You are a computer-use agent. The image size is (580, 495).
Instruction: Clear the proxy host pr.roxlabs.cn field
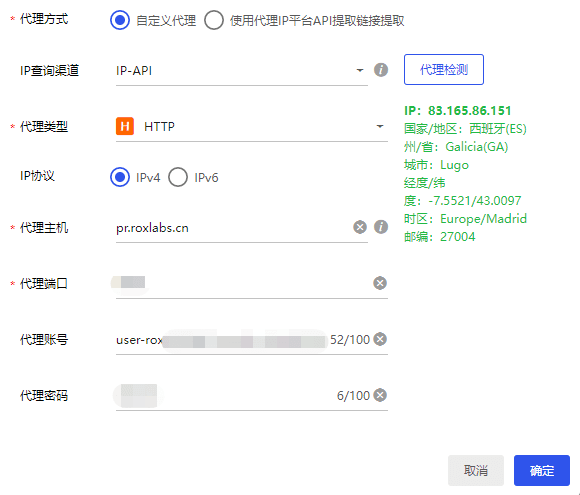360,227
